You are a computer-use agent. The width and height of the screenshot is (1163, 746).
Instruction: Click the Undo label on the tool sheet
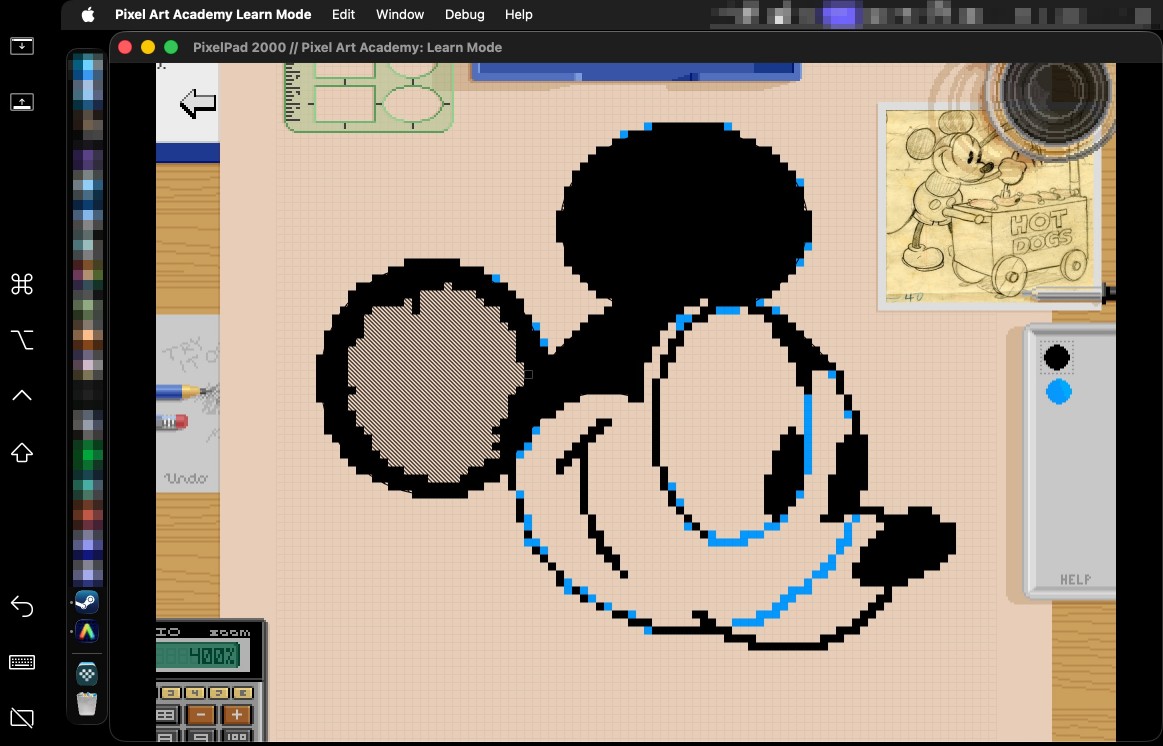[185, 478]
